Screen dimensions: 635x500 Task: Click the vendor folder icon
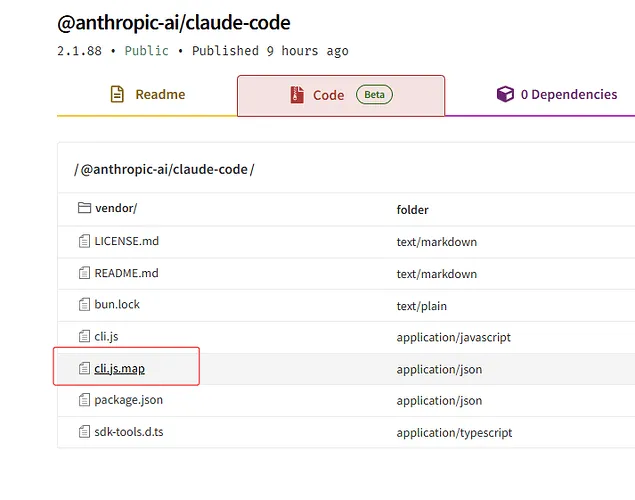(x=84, y=209)
